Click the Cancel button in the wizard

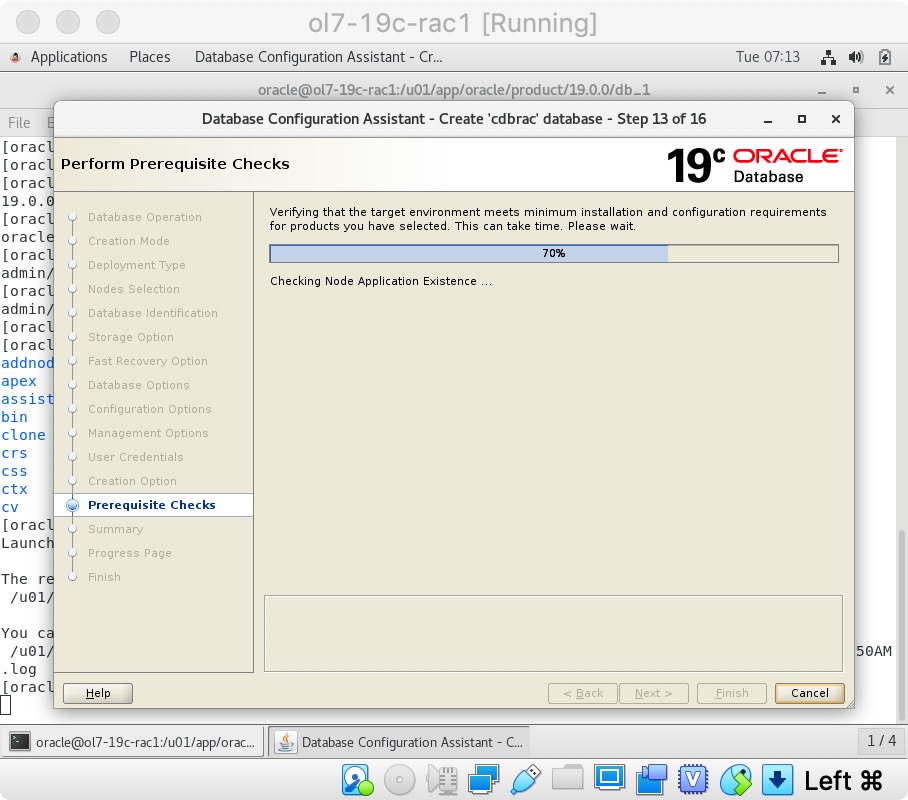point(809,693)
